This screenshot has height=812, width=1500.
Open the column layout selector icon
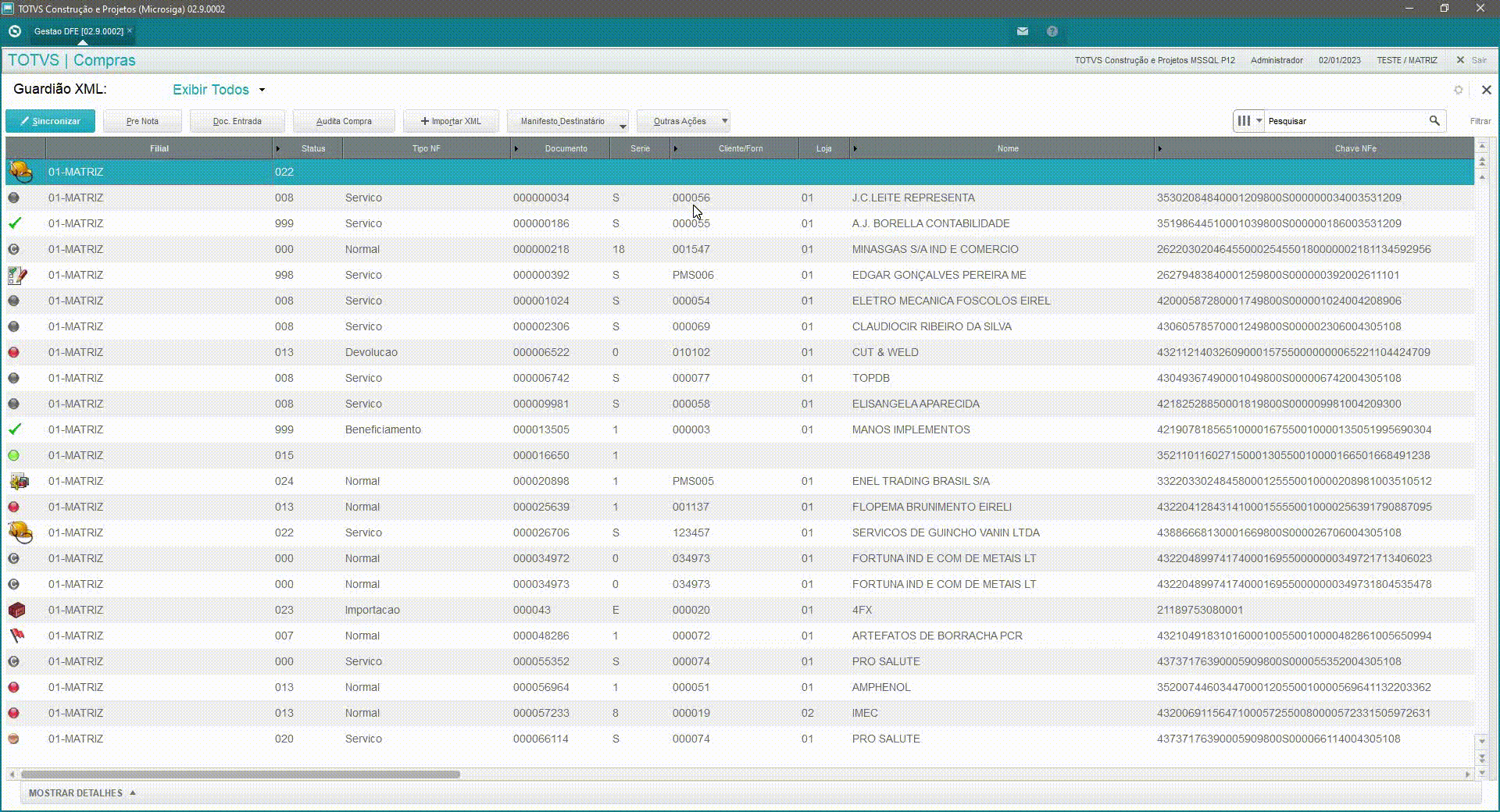tap(1244, 120)
